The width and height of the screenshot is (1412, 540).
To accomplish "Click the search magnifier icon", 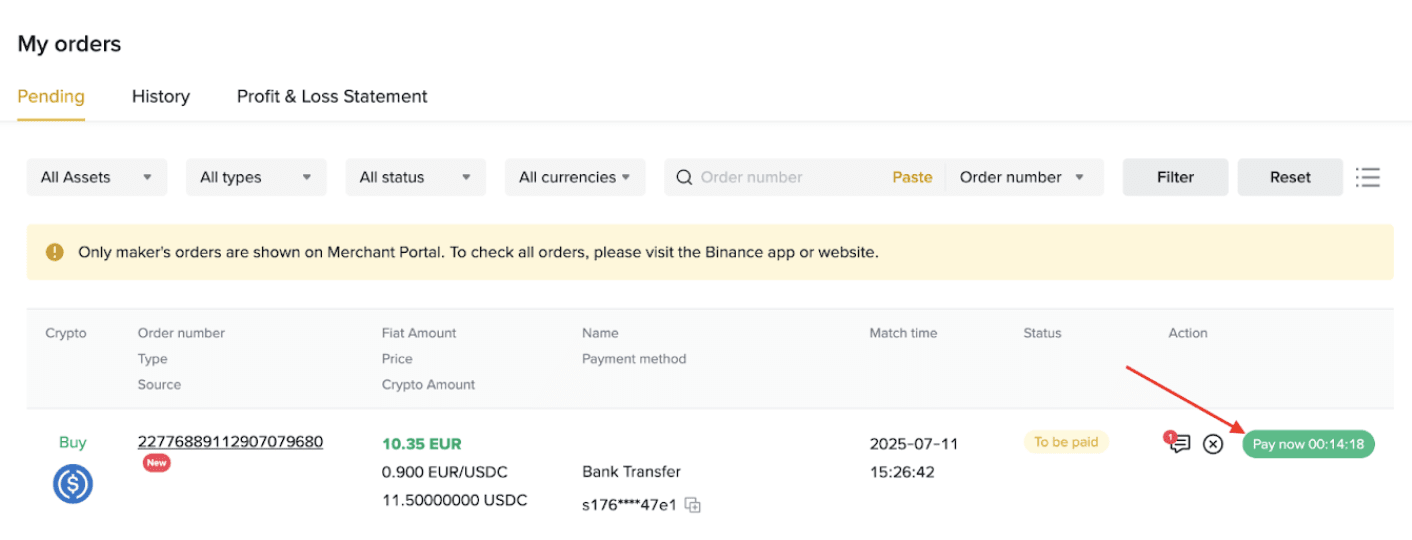I will click(685, 177).
